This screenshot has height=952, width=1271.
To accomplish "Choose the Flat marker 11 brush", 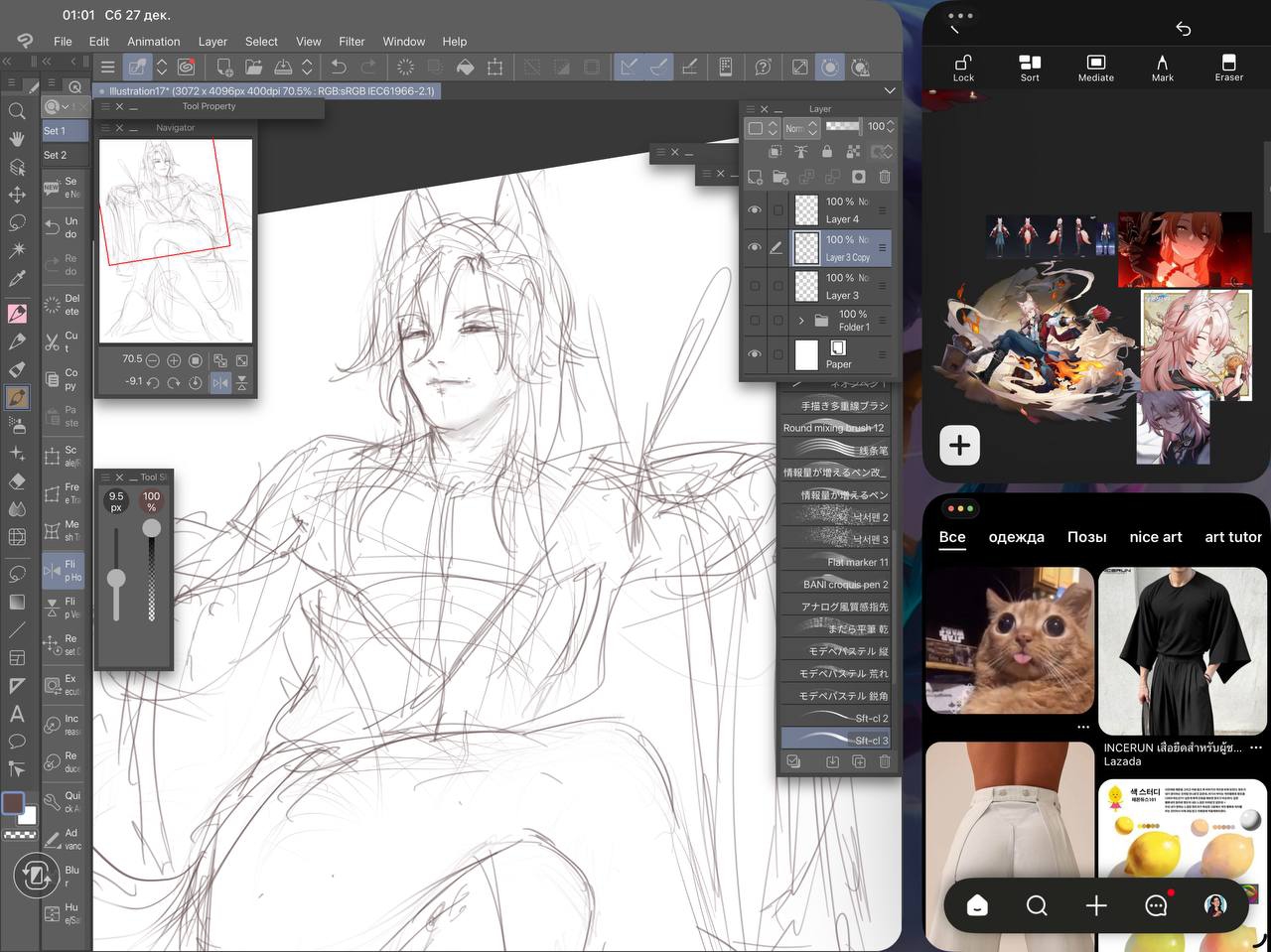I will [x=834, y=562].
